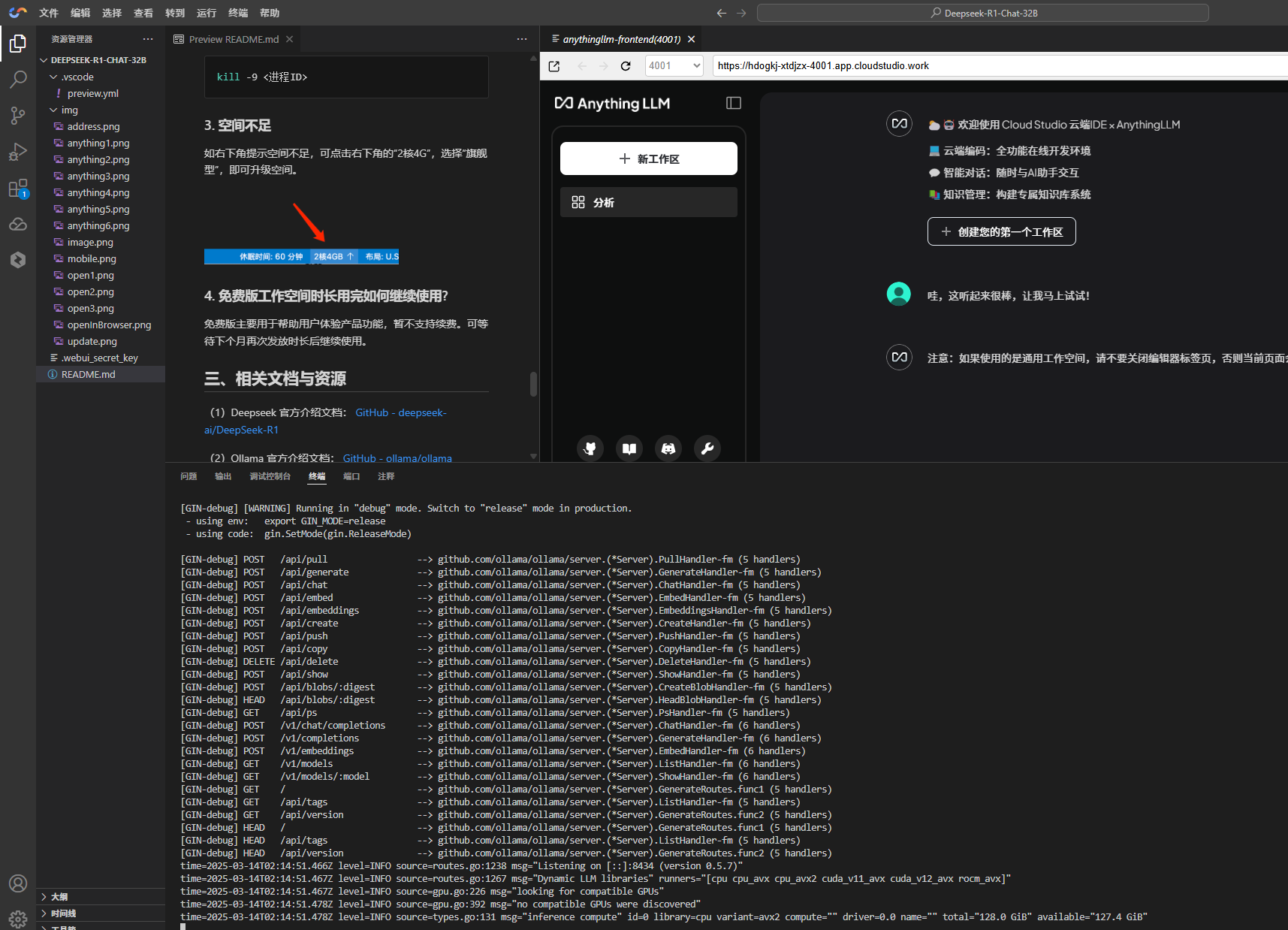Open the 选择 menu
Screen dimensions: 1288x930
[x=112, y=13]
